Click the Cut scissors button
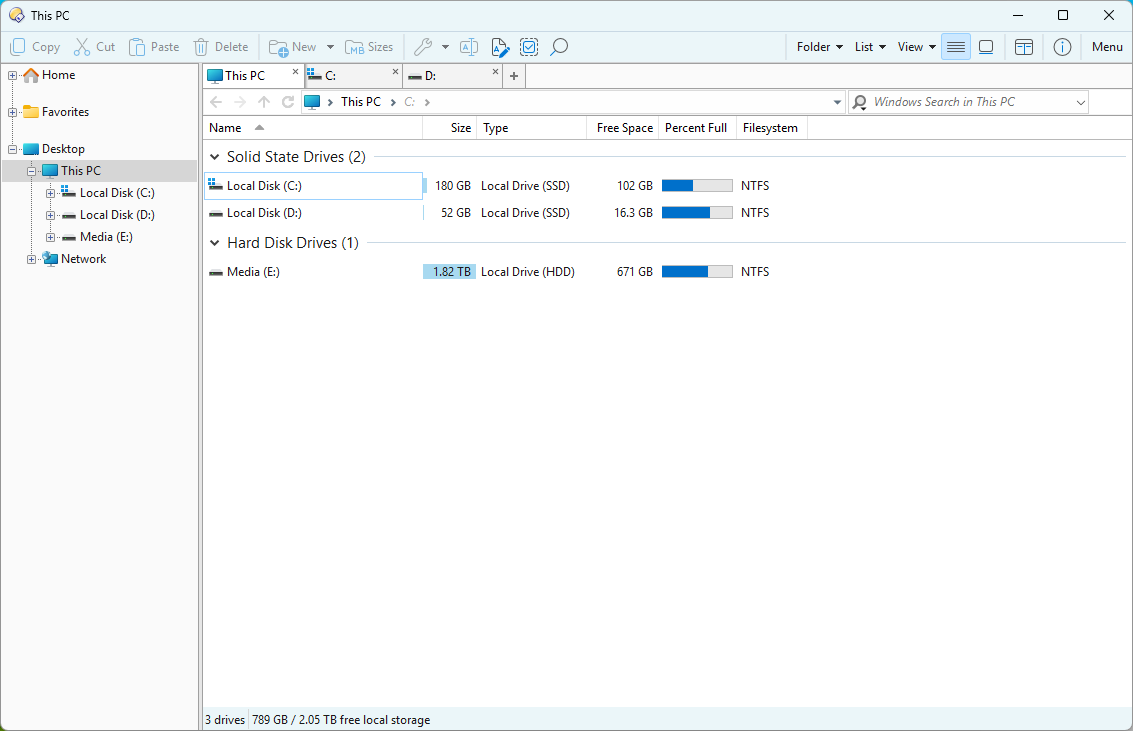 [x=95, y=47]
